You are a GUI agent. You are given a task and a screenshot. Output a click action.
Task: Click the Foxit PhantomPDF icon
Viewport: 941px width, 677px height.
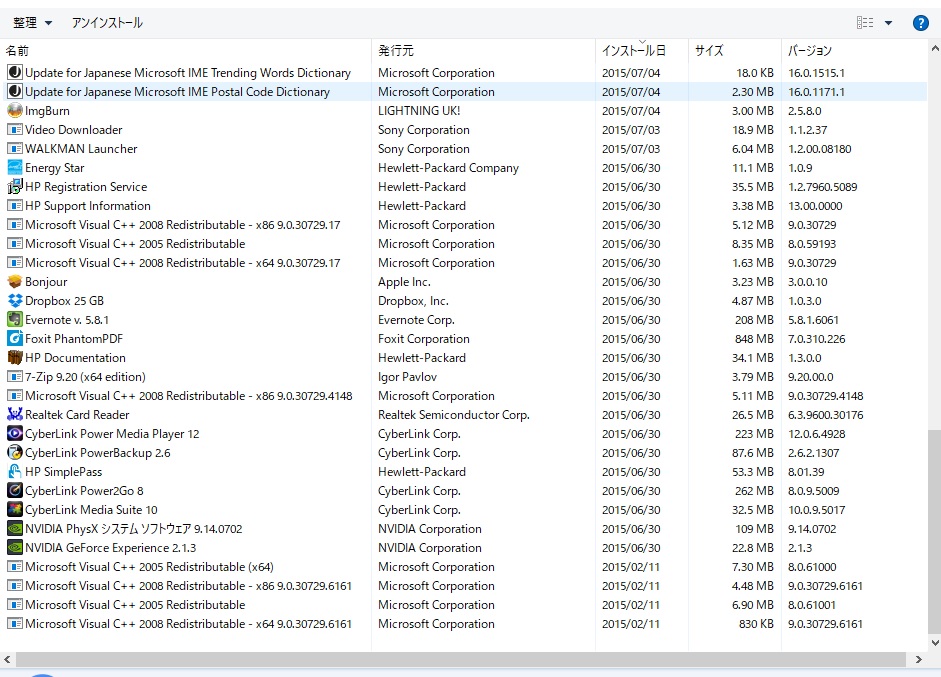15,339
